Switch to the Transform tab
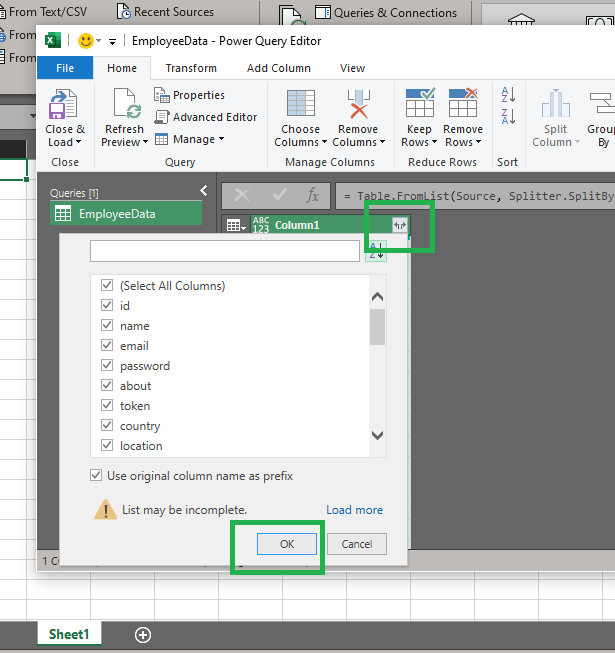 pyautogui.click(x=191, y=68)
